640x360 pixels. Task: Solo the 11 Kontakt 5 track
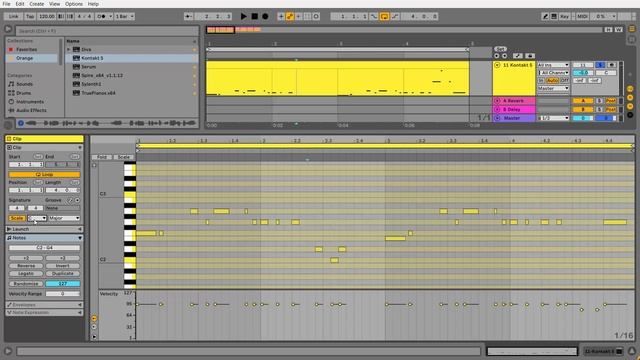(x=600, y=65)
